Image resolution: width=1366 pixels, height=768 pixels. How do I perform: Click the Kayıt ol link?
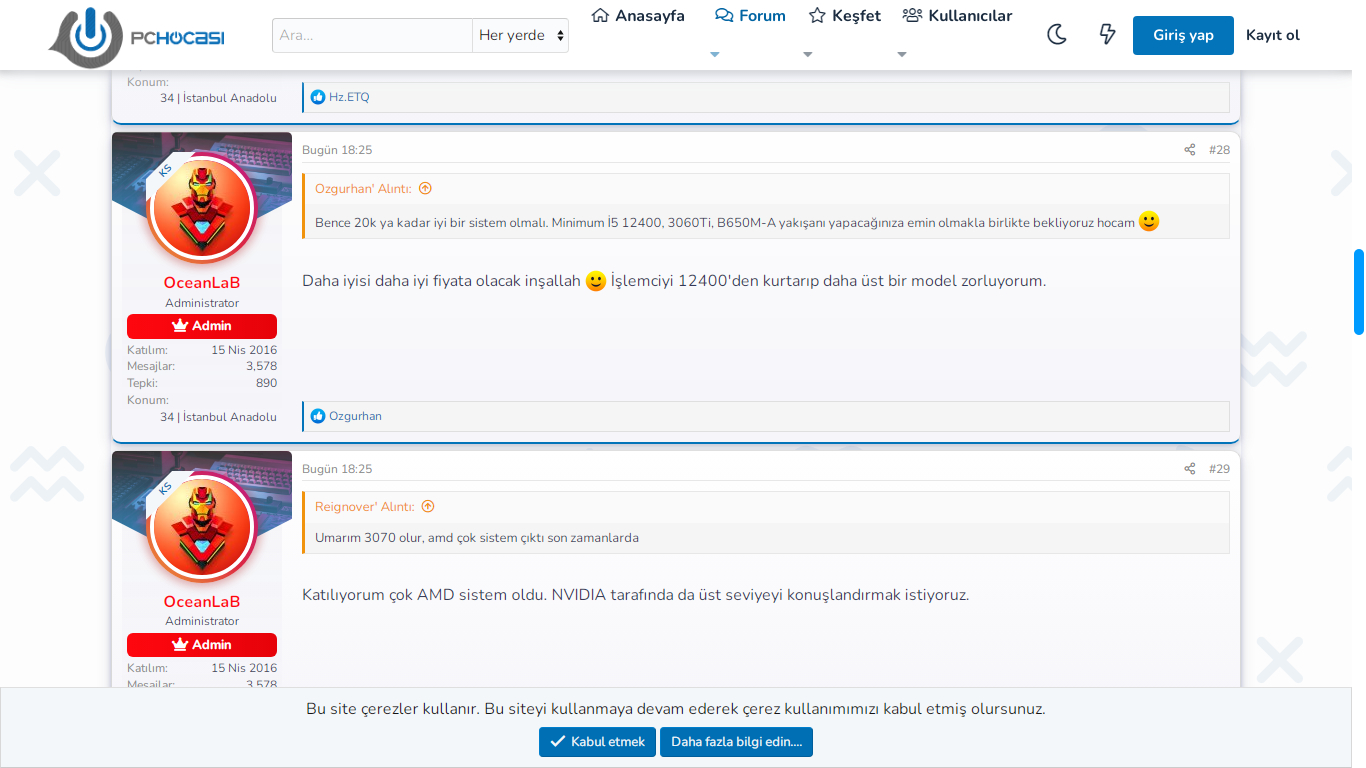point(1273,35)
